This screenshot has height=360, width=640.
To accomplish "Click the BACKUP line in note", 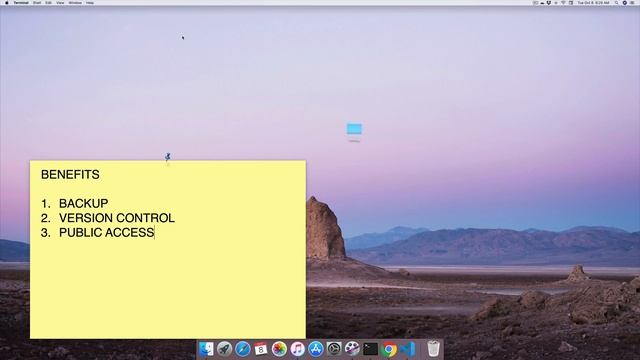I will click(x=84, y=203).
